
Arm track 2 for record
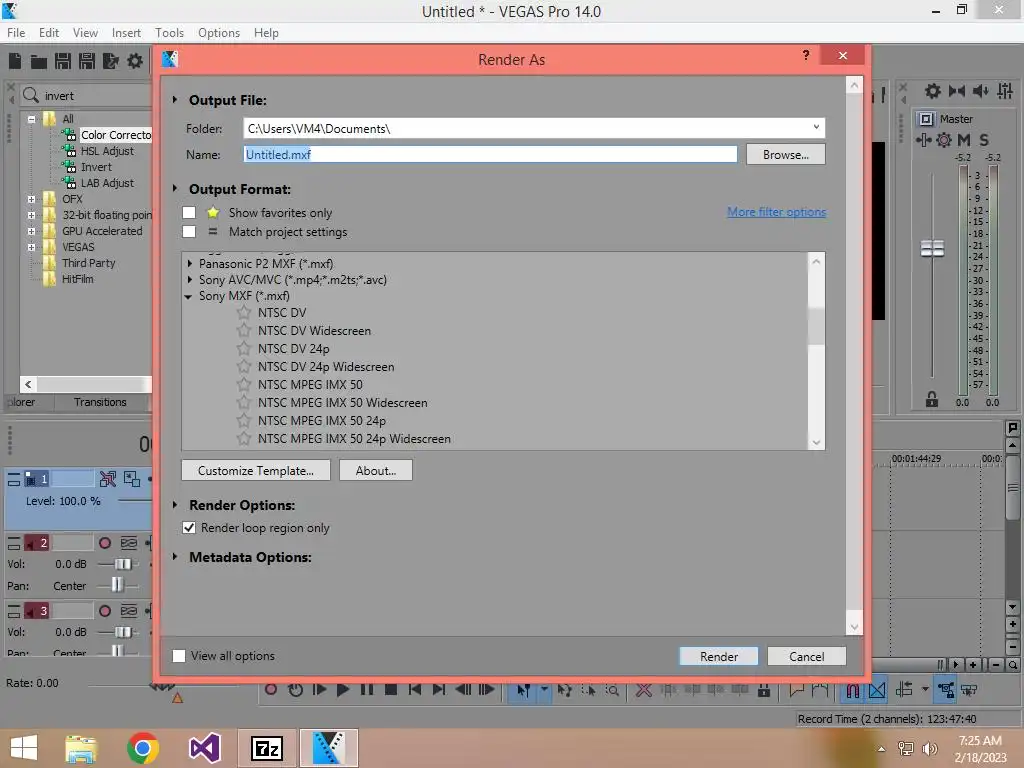point(104,543)
